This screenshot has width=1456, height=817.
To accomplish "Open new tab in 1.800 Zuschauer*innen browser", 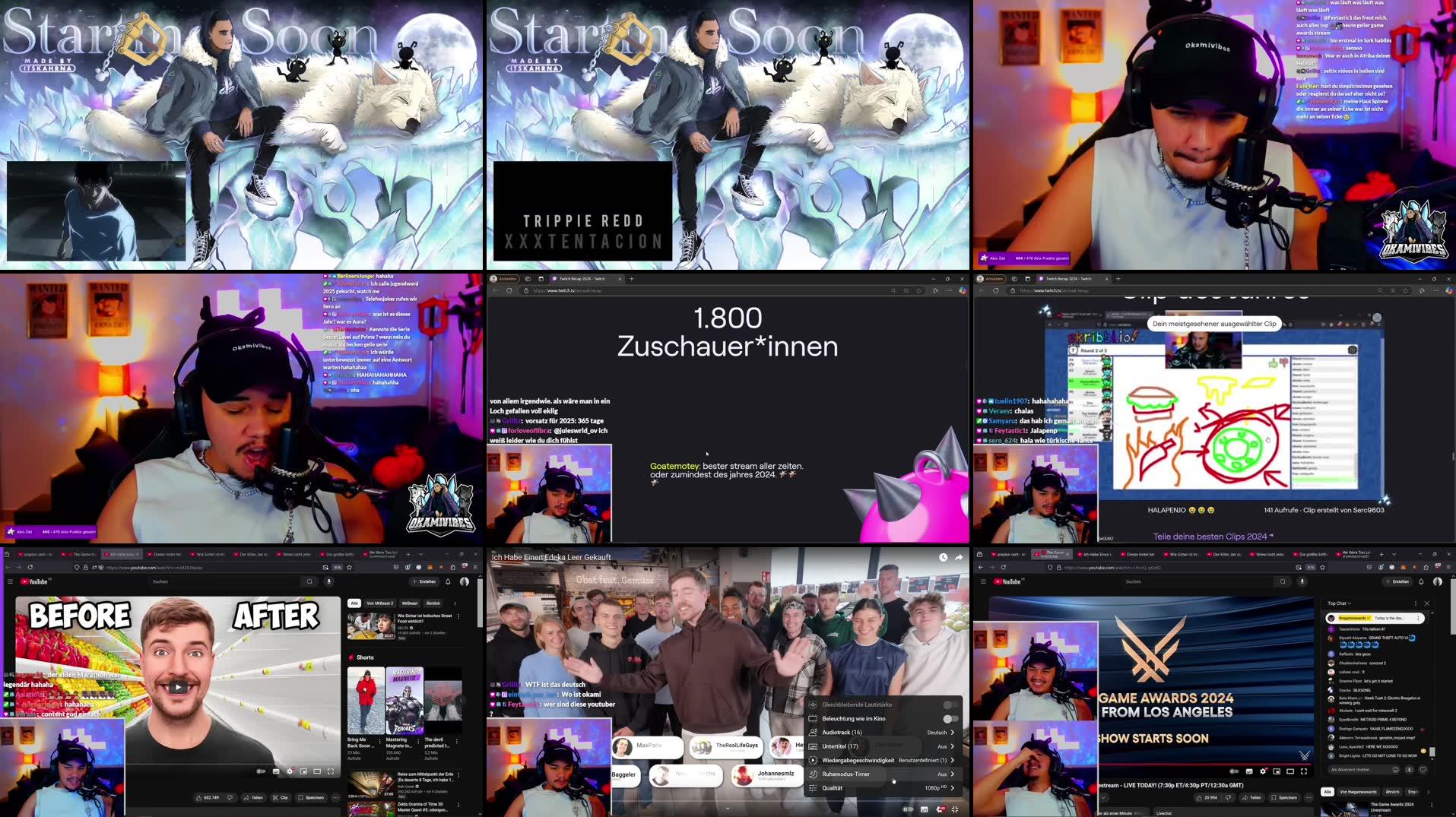I will [x=631, y=279].
